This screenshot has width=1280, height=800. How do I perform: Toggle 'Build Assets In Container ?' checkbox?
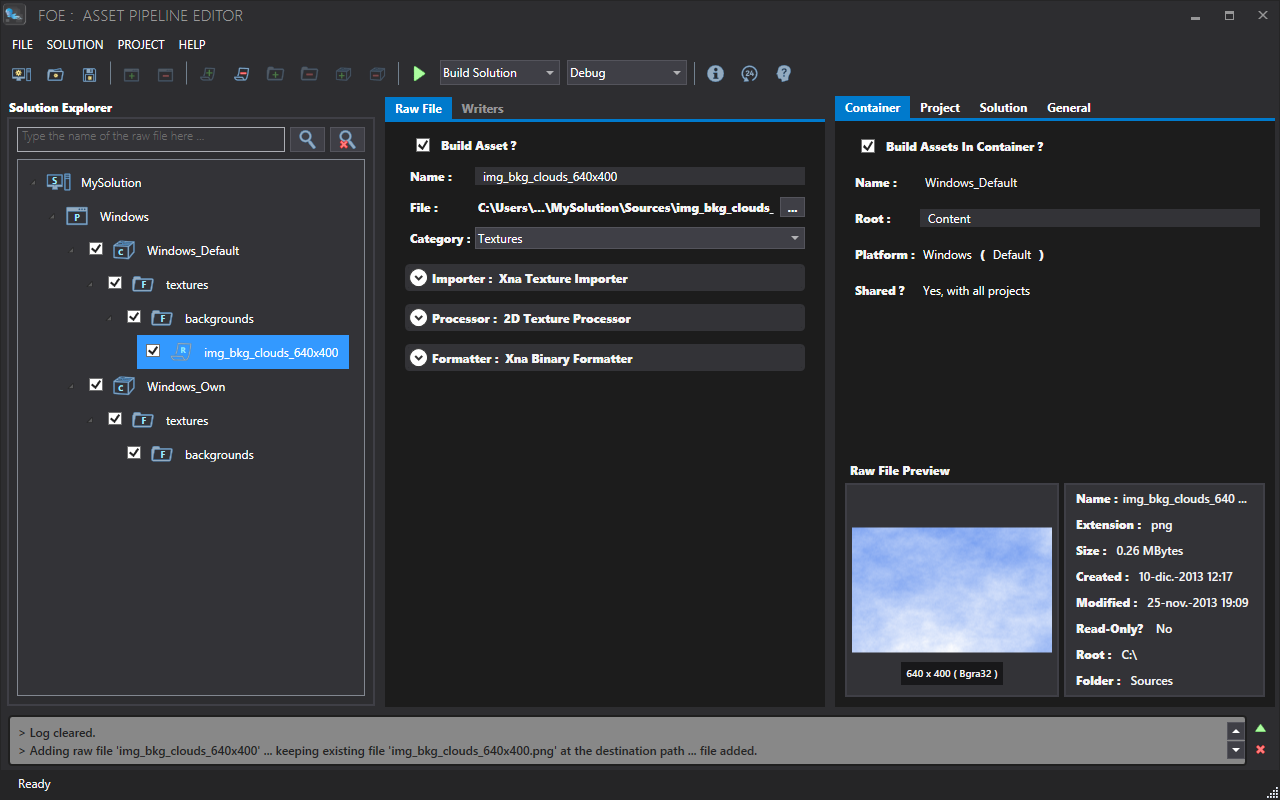pos(868,146)
